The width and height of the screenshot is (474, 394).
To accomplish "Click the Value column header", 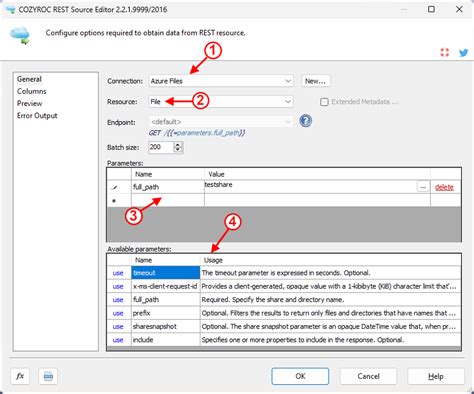I will 317,174.
